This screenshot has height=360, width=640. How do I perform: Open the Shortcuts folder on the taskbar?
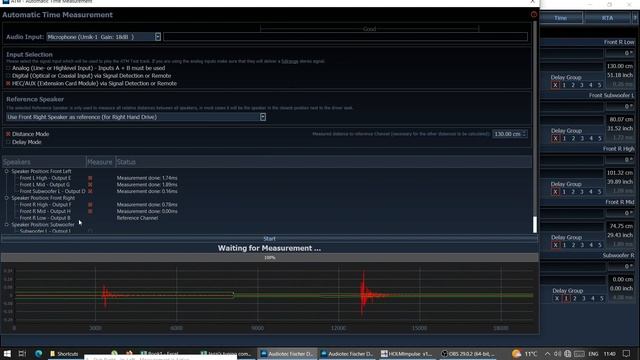(64, 353)
